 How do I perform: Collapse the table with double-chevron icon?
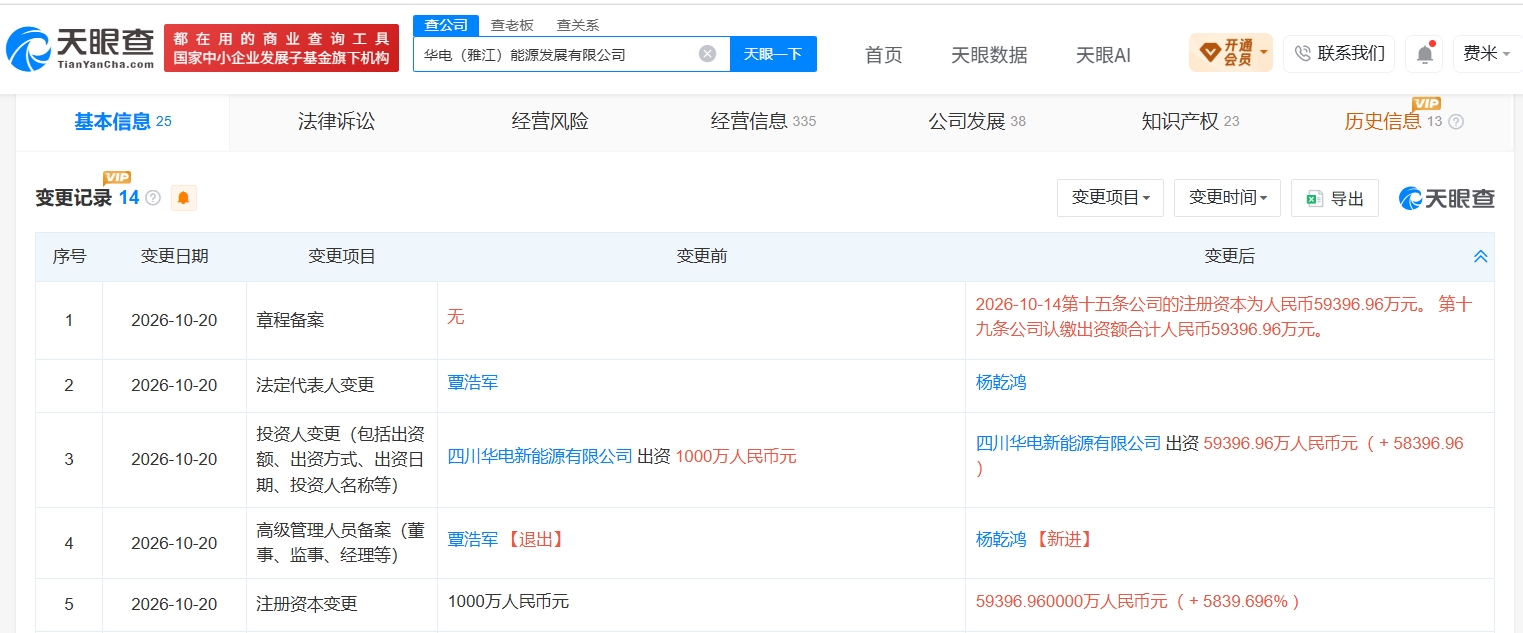click(1481, 257)
